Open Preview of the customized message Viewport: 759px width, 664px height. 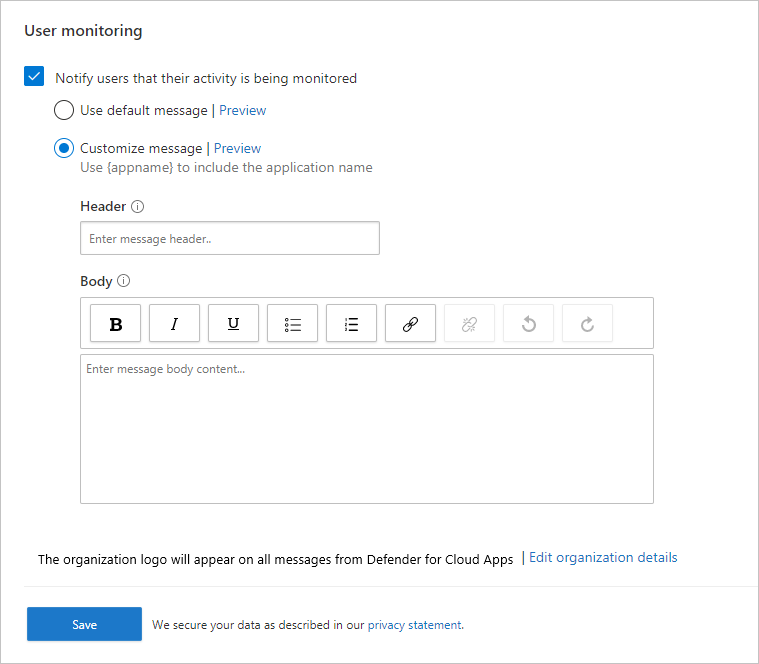[x=237, y=148]
